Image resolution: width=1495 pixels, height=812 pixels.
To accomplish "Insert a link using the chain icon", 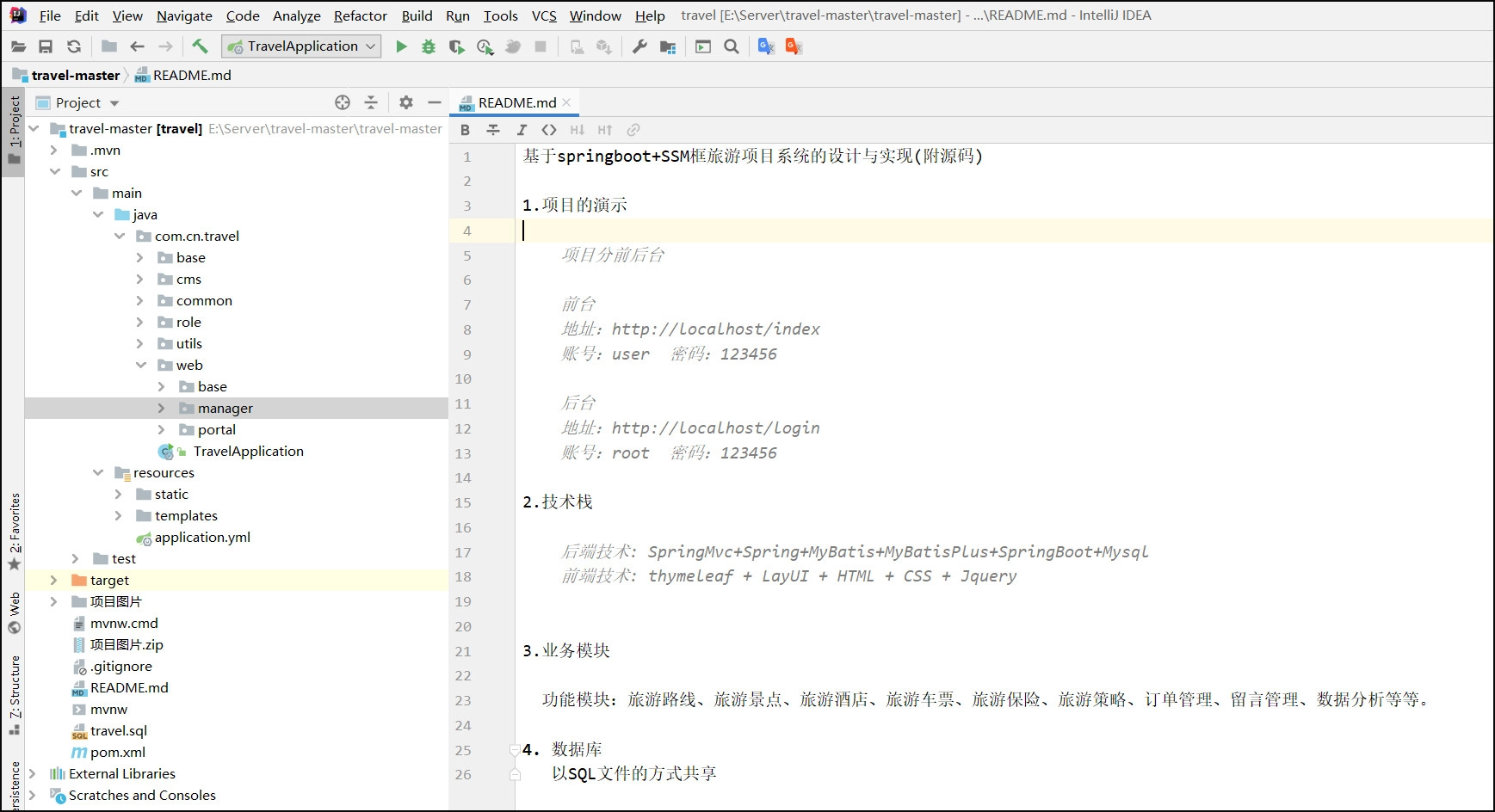I will coord(634,130).
